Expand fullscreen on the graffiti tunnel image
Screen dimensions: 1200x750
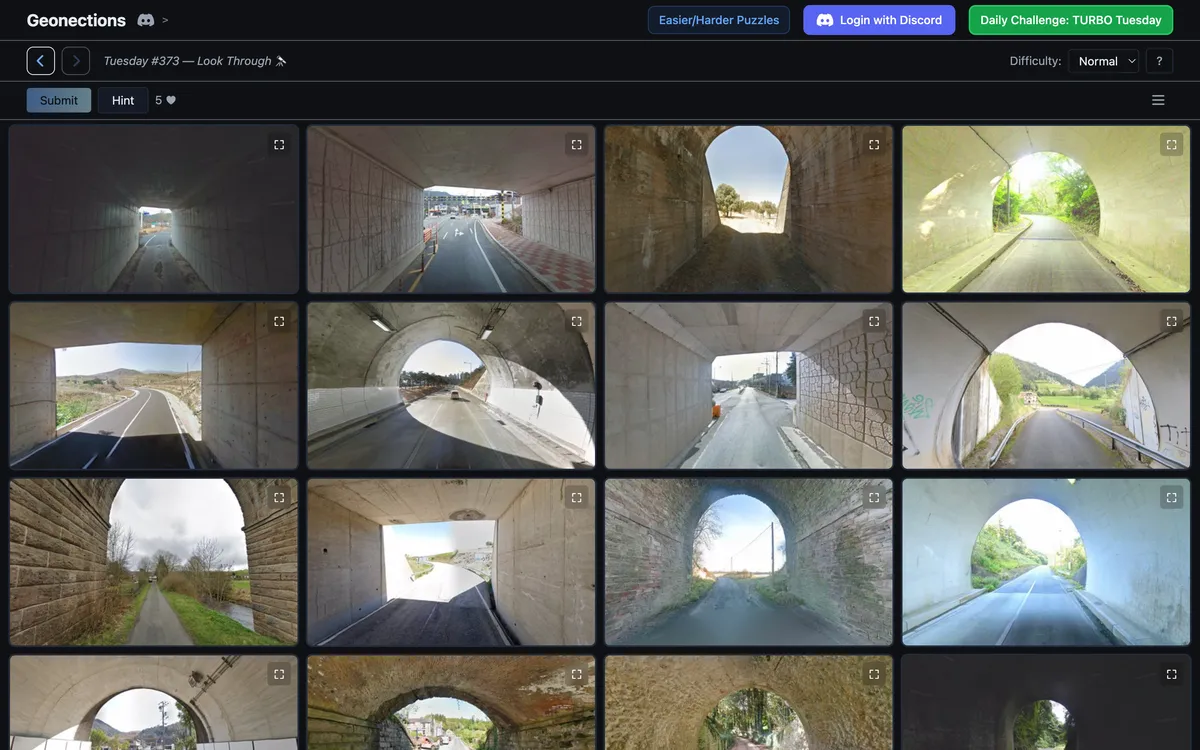click(1171, 321)
